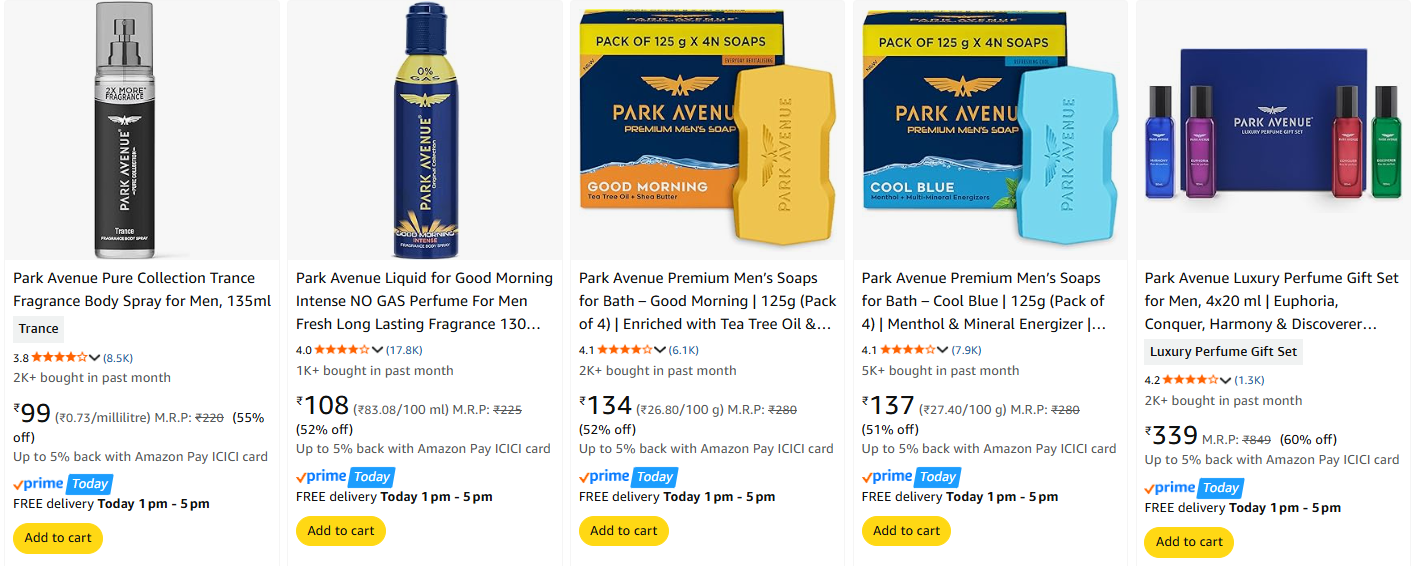Expand rating popover for Good Morning Intense perfume

click(378, 350)
